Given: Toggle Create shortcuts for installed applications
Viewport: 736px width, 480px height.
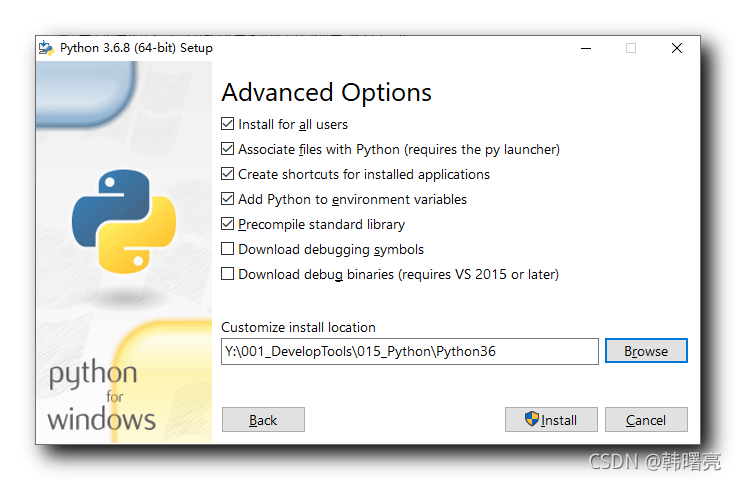Looking at the screenshot, I should tap(228, 174).
